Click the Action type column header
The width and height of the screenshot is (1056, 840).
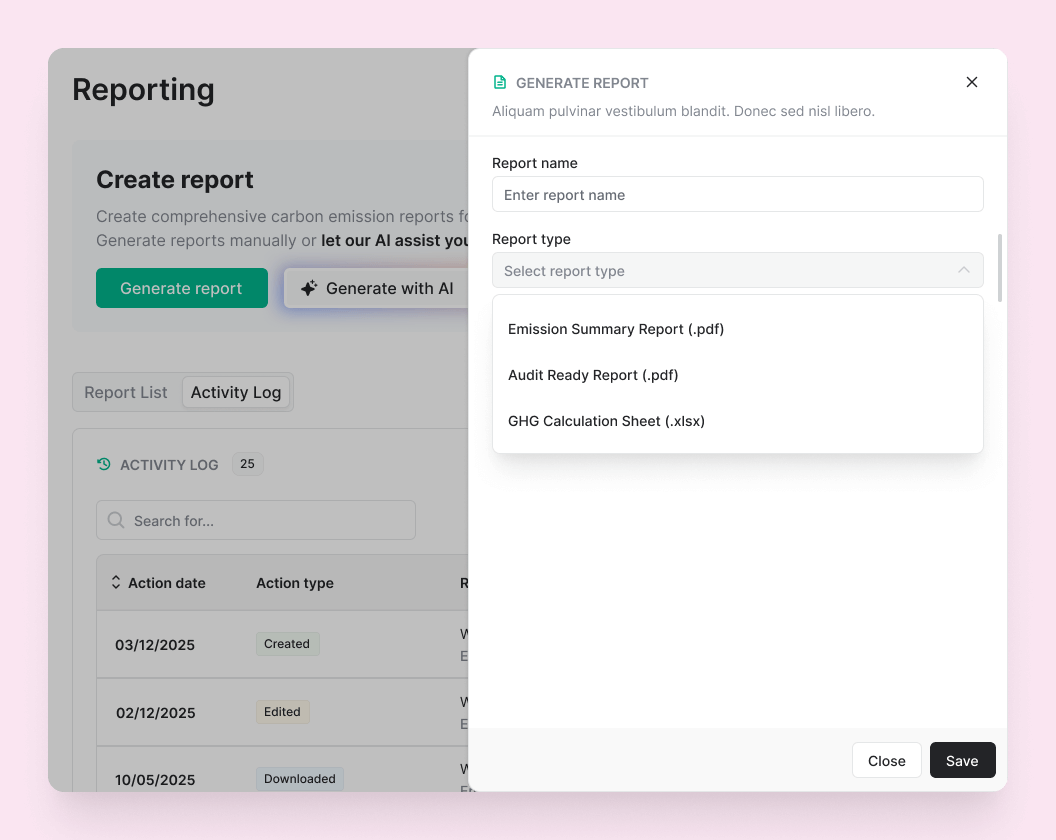tap(295, 583)
